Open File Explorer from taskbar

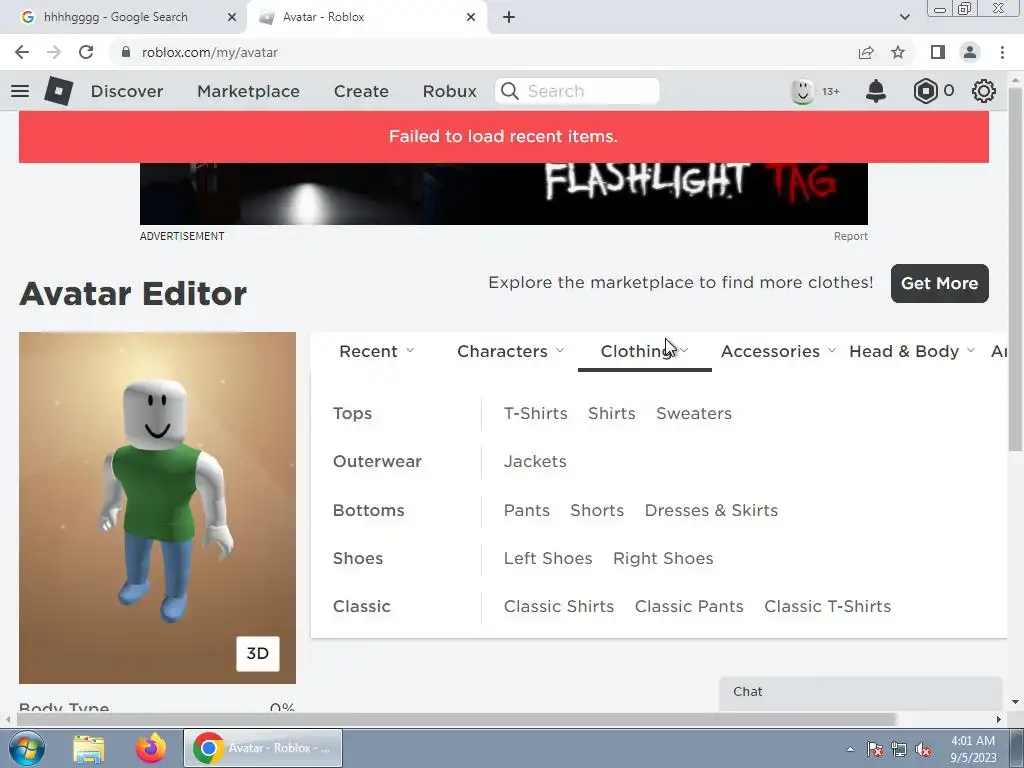click(x=89, y=748)
